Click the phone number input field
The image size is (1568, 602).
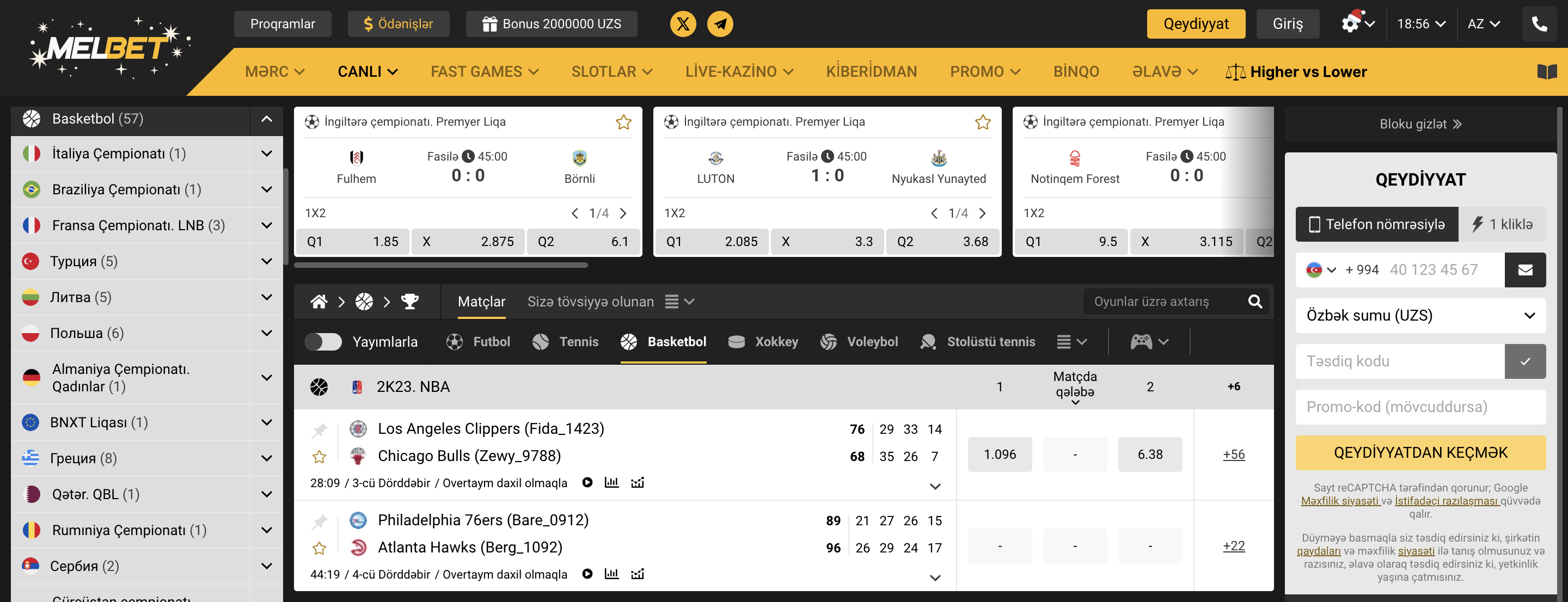[1442, 269]
